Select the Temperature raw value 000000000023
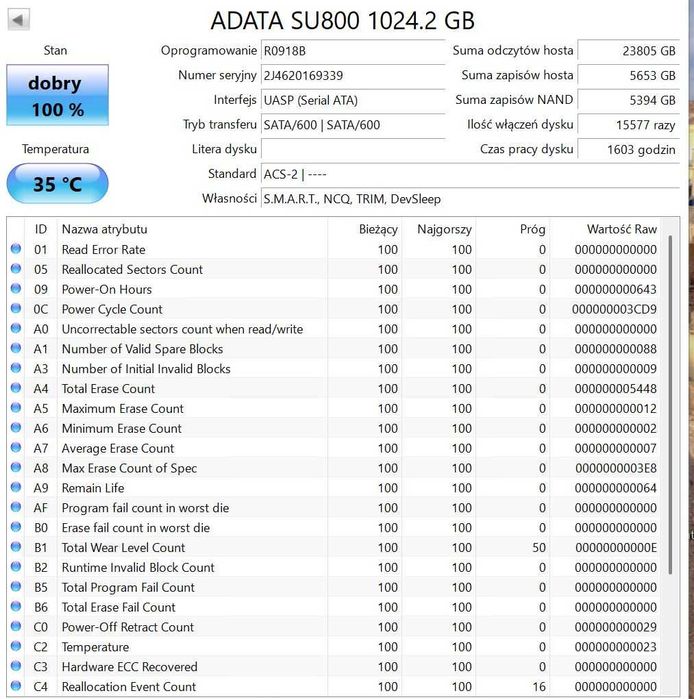 (616, 647)
